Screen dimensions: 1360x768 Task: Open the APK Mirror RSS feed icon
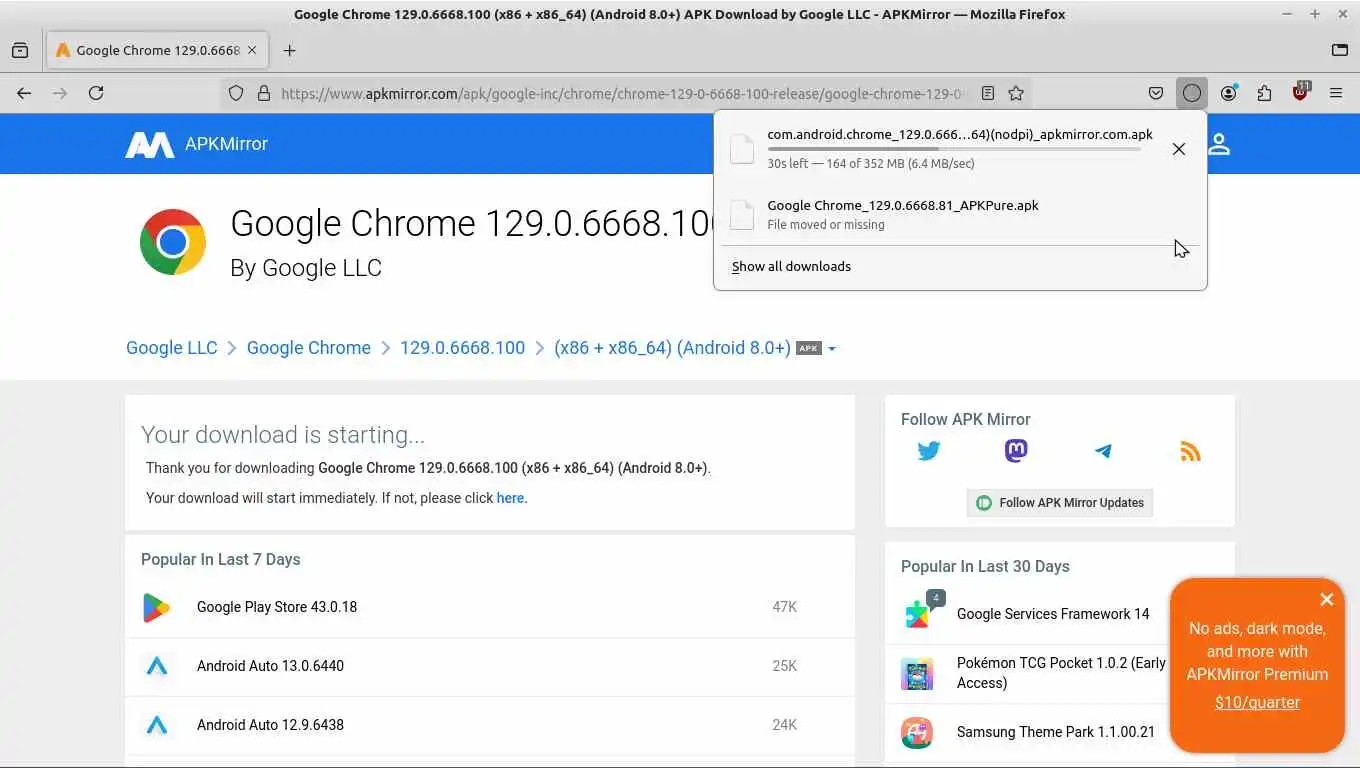tap(1190, 451)
